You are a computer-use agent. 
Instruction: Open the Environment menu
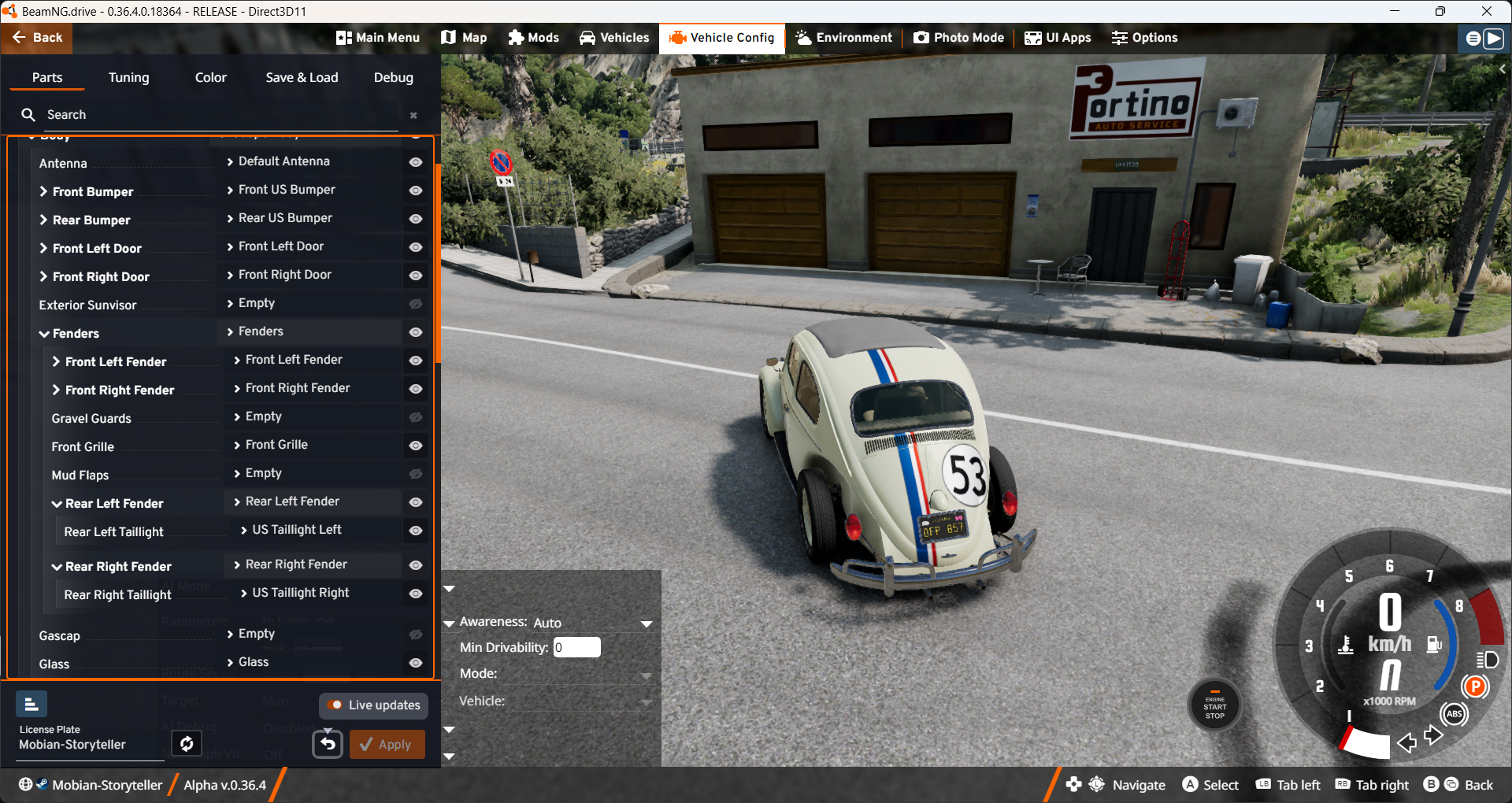pyautogui.click(x=843, y=38)
